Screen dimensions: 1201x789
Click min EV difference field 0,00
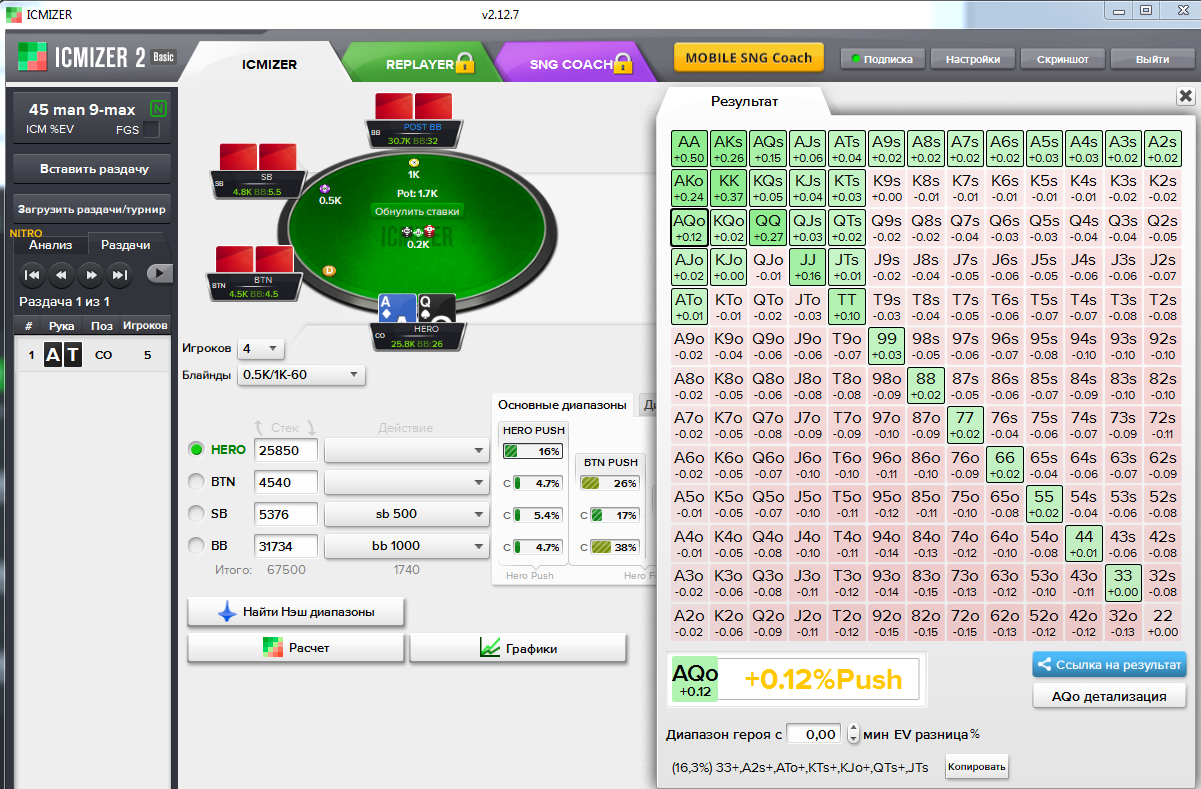click(814, 734)
